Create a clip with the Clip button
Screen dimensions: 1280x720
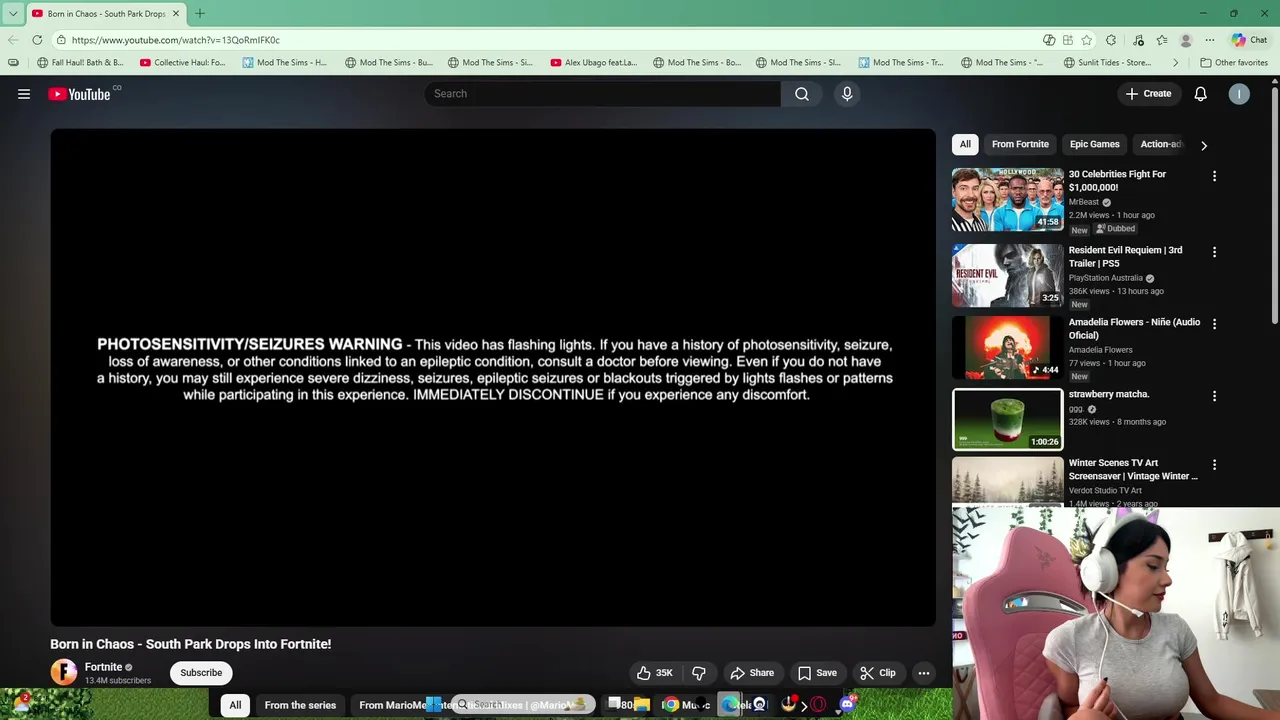click(x=878, y=673)
